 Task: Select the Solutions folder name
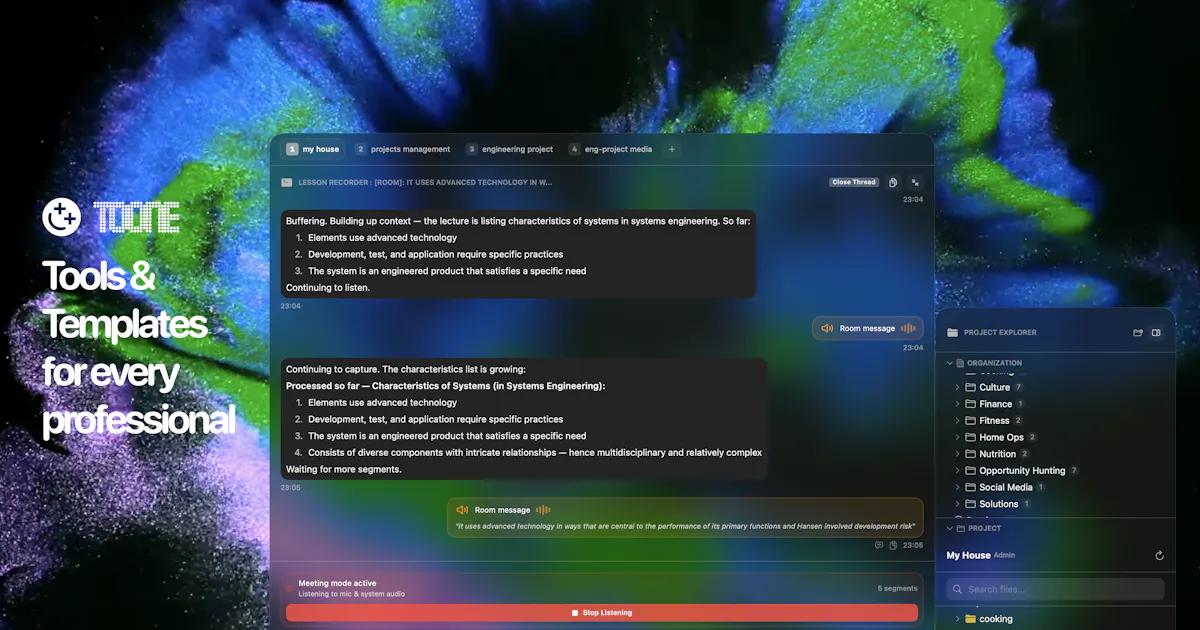[x=999, y=504]
